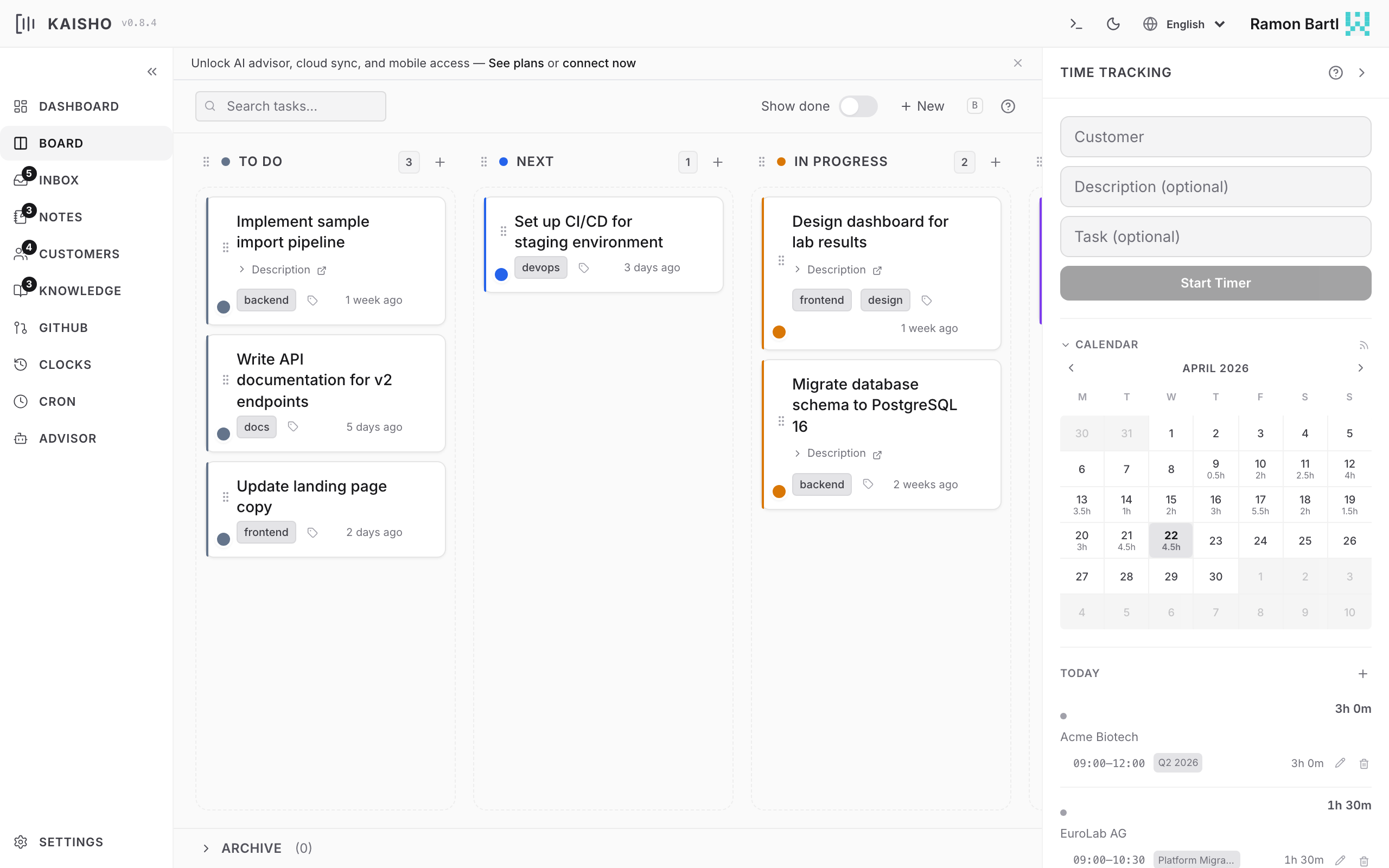Add a time entry for Today
The width and height of the screenshot is (1389, 868).
[x=1362, y=673]
